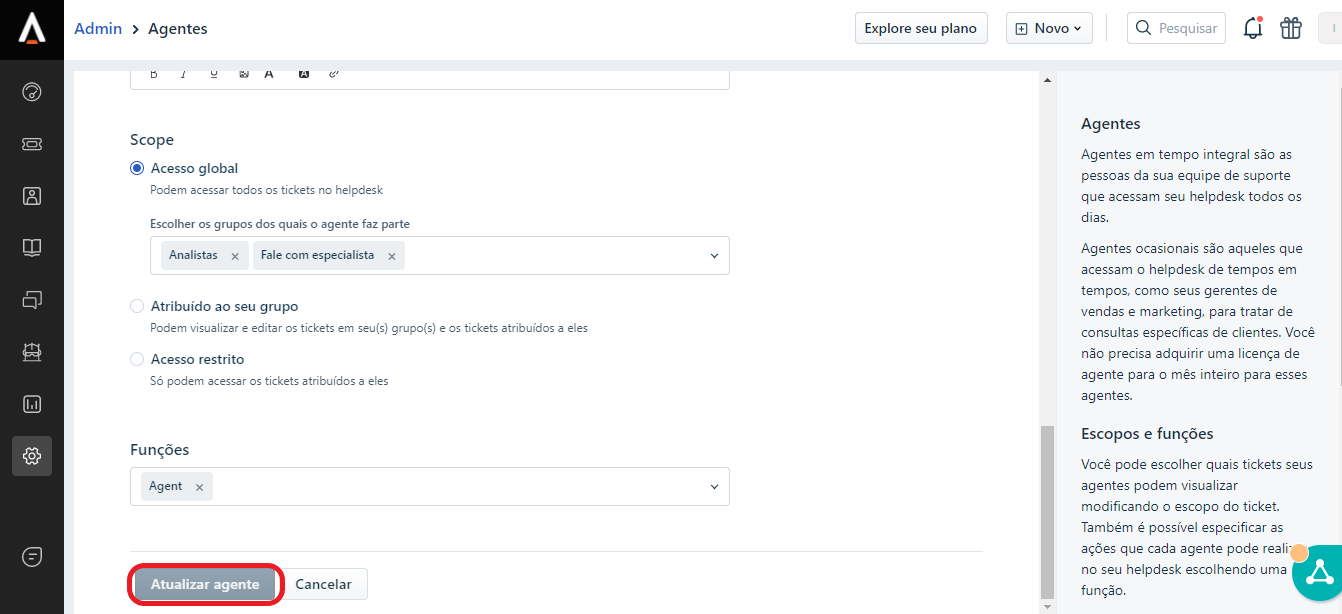Select the Acesso global scope option

tap(137, 168)
